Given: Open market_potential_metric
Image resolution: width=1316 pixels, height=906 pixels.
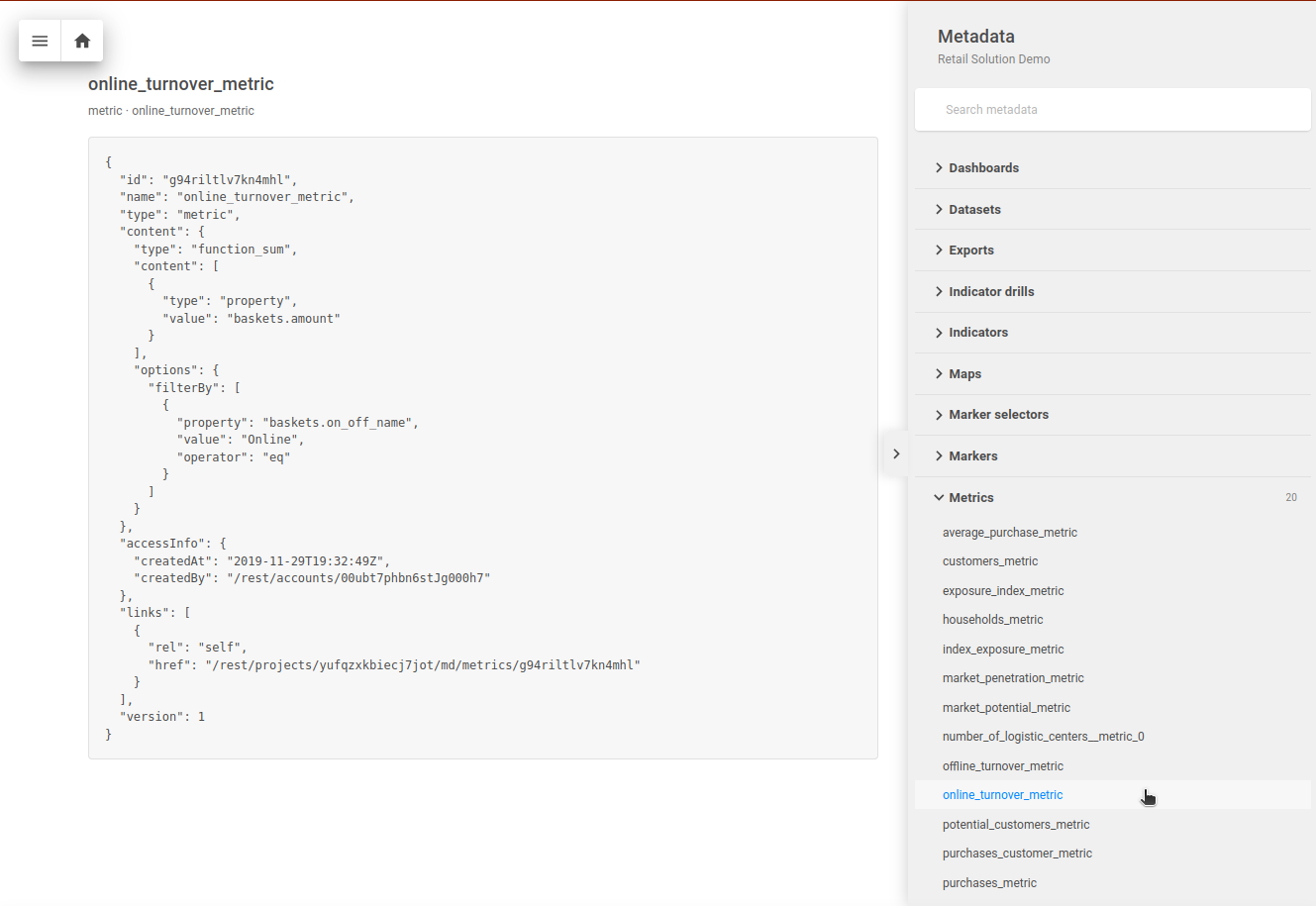Looking at the screenshot, I should click(x=1006, y=708).
